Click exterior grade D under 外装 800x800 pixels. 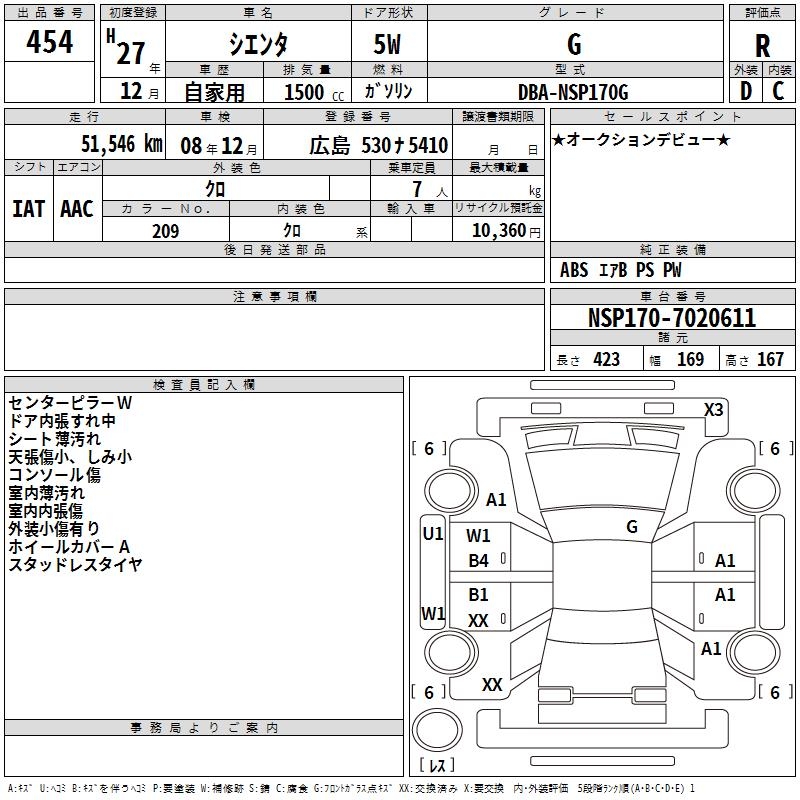[x=746, y=91]
